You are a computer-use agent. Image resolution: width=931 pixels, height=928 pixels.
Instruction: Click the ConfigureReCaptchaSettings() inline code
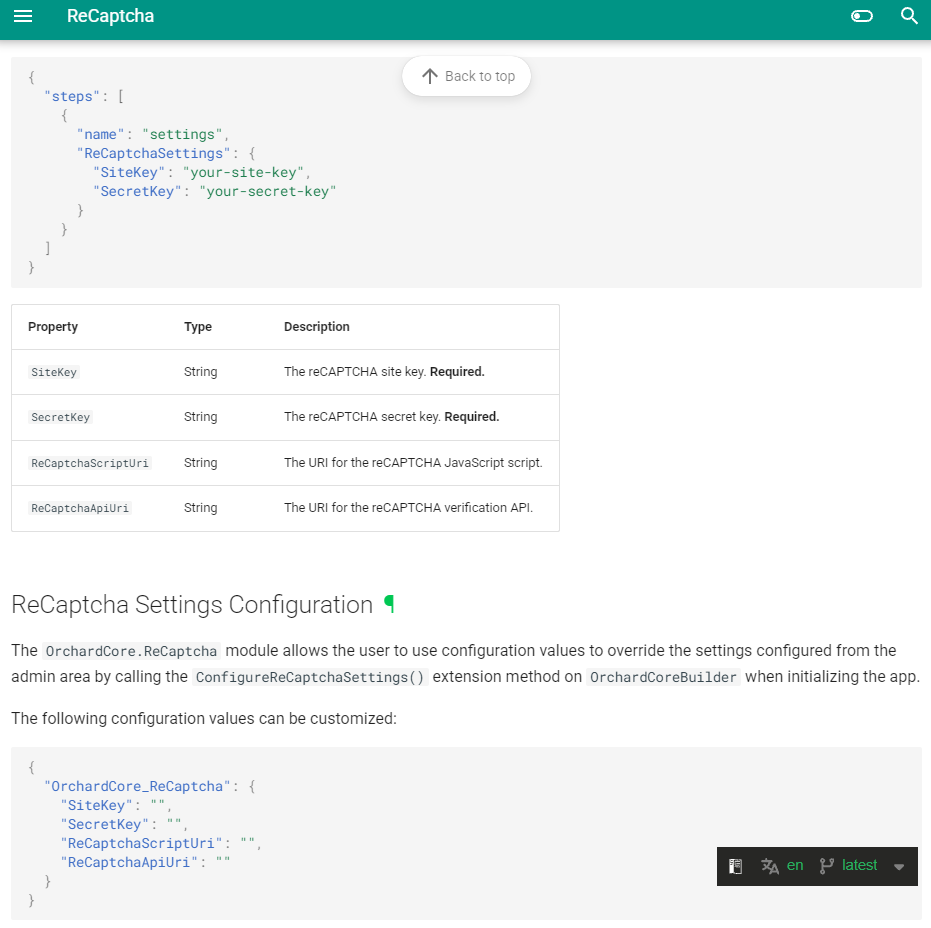310,677
